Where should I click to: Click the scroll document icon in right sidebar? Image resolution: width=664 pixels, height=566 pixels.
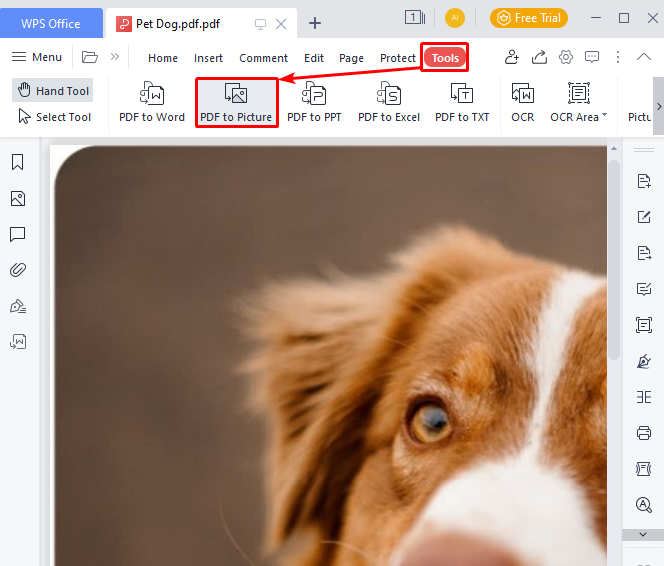644,469
